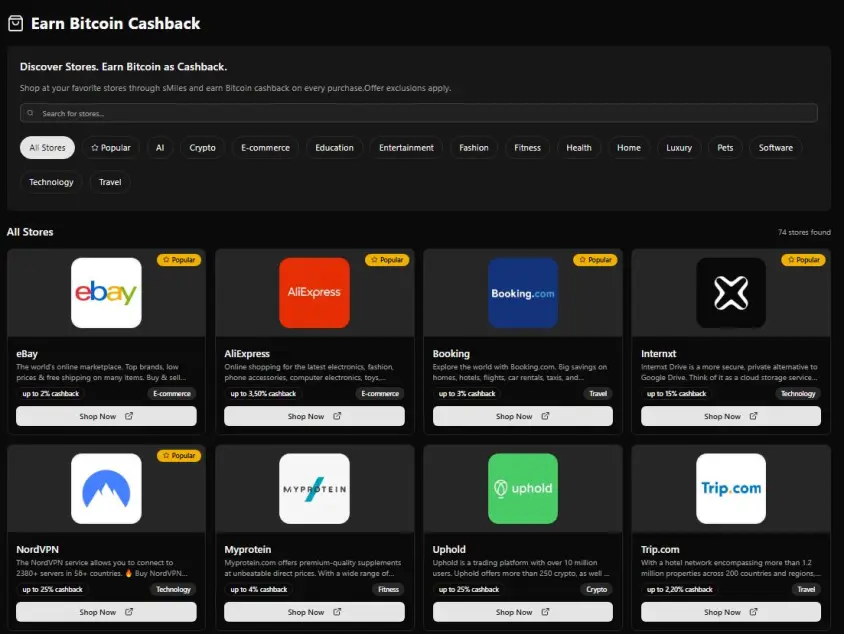Image resolution: width=844 pixels, height=634 pixels.
Task: Select the Fashion category chip
Action: [474, 147]
